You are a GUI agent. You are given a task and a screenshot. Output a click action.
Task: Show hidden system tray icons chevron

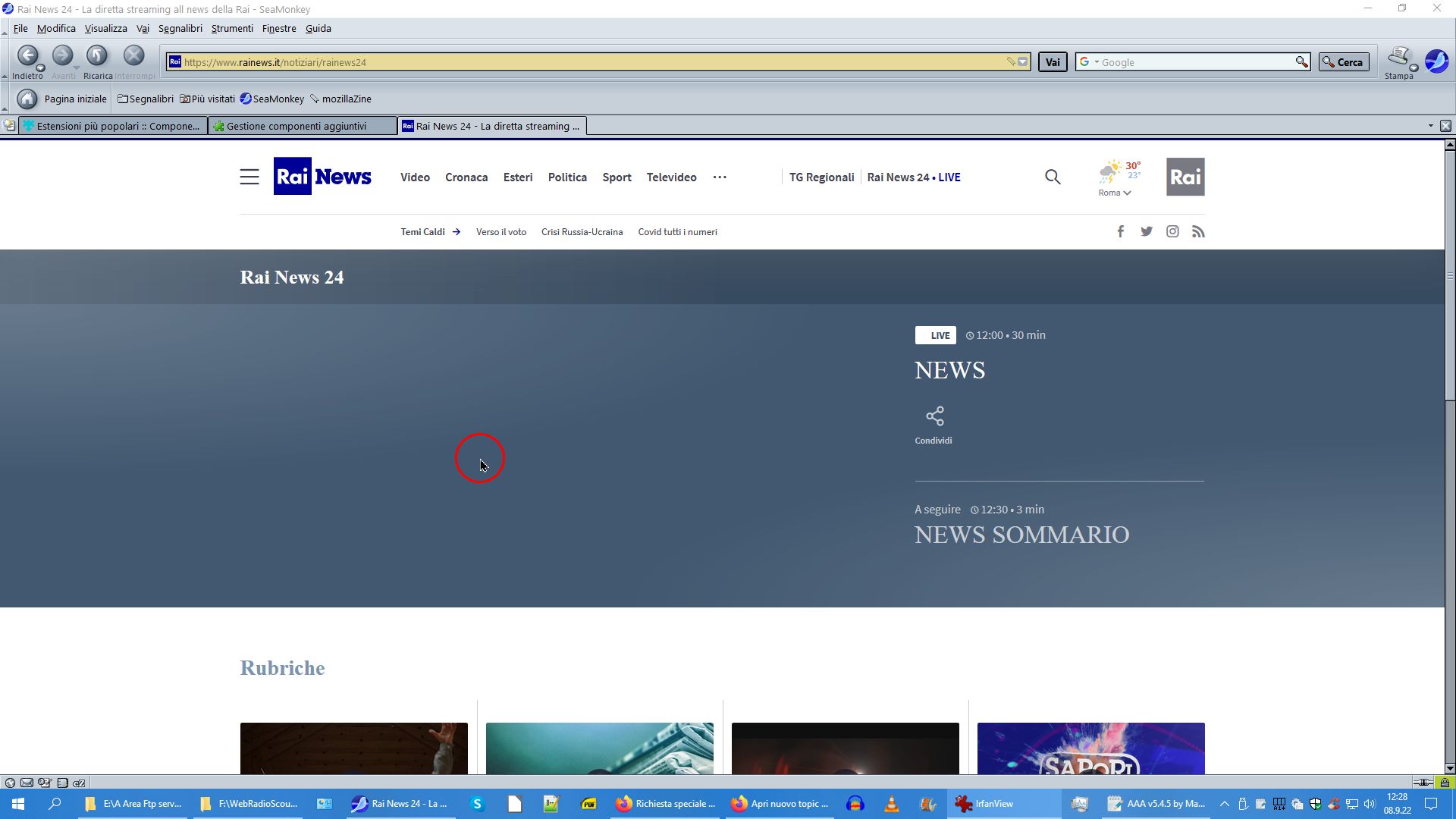(x=1224, y=804)
